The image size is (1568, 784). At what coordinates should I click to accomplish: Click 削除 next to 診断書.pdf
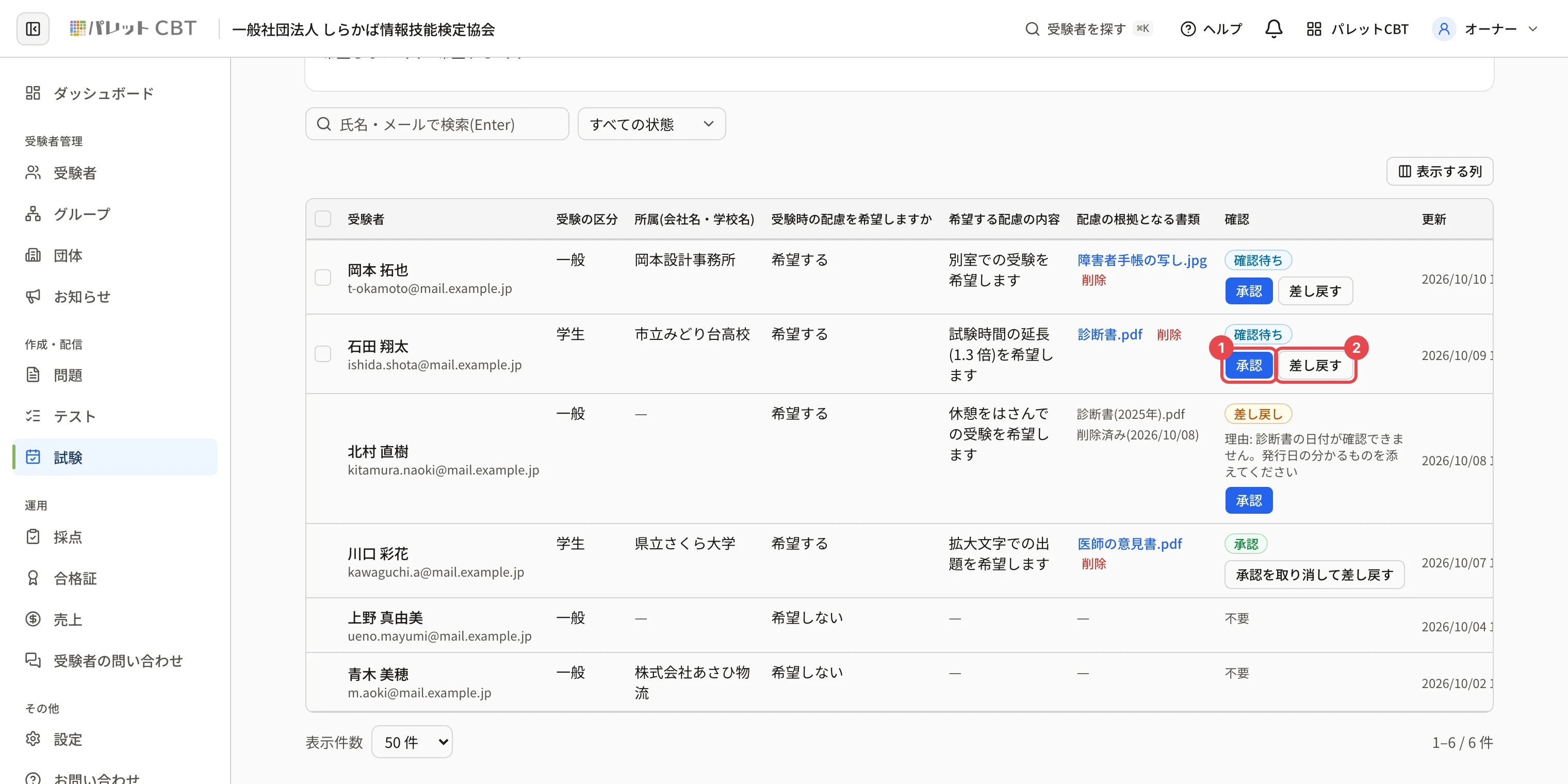(1169, 335)
